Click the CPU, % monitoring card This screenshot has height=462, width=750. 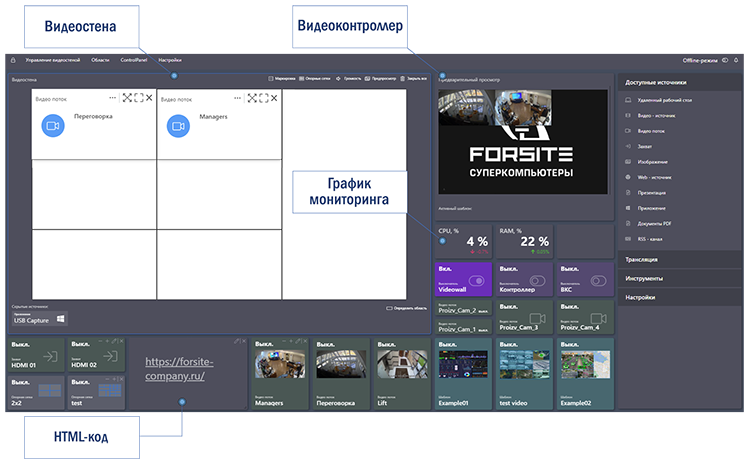tap(463, 241)
